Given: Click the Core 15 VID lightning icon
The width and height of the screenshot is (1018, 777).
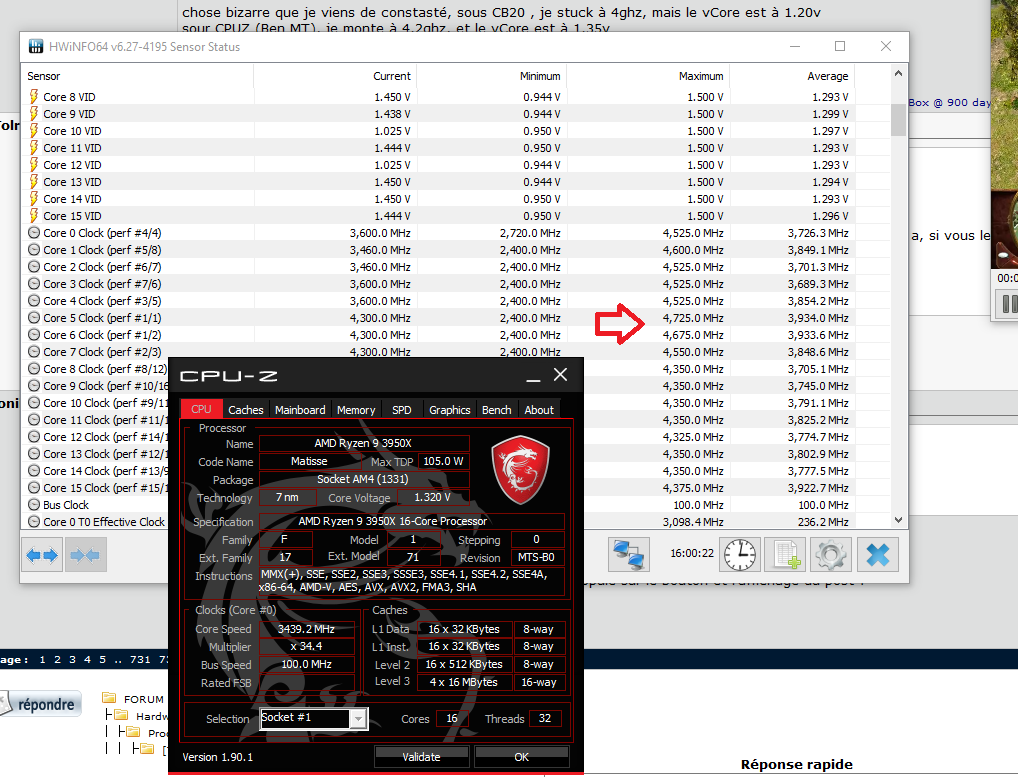Looking at the screenshot, I should coord(34,216).
